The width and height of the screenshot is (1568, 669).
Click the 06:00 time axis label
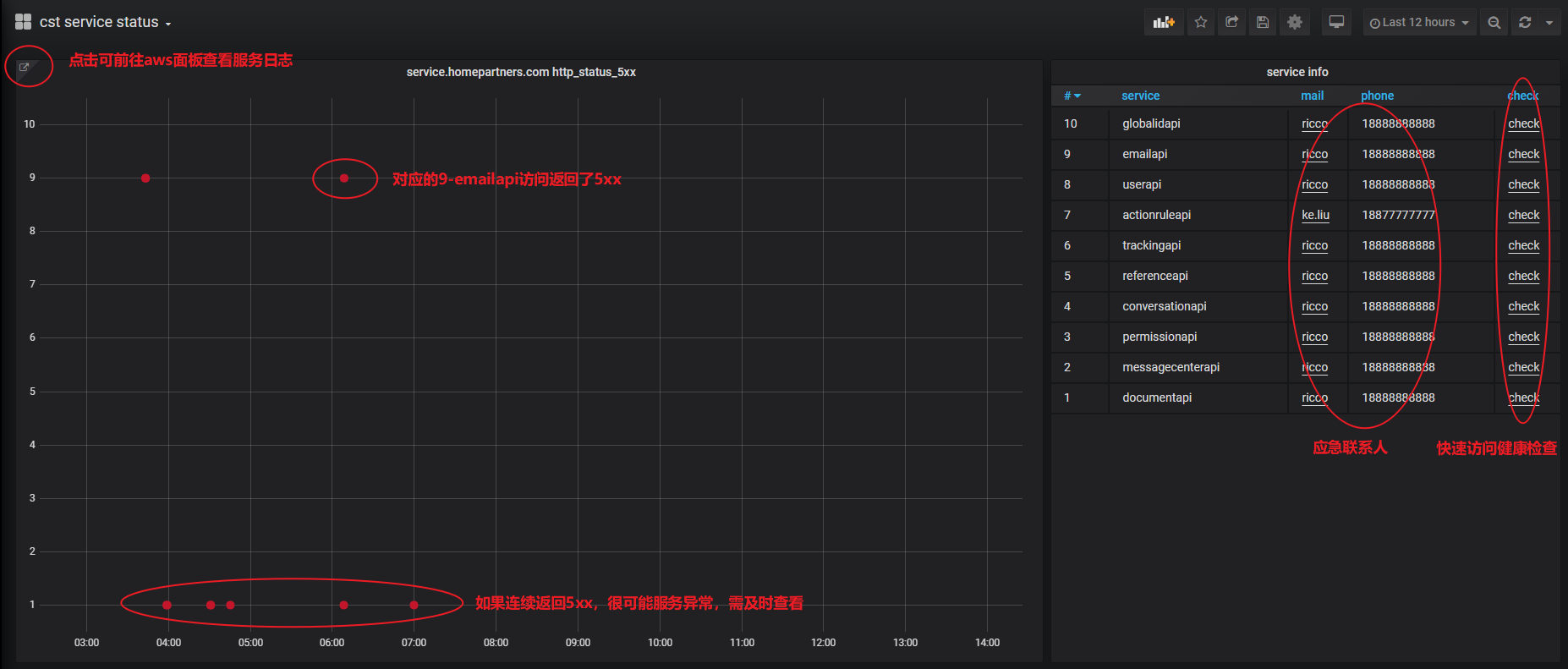tap(332, 643)
